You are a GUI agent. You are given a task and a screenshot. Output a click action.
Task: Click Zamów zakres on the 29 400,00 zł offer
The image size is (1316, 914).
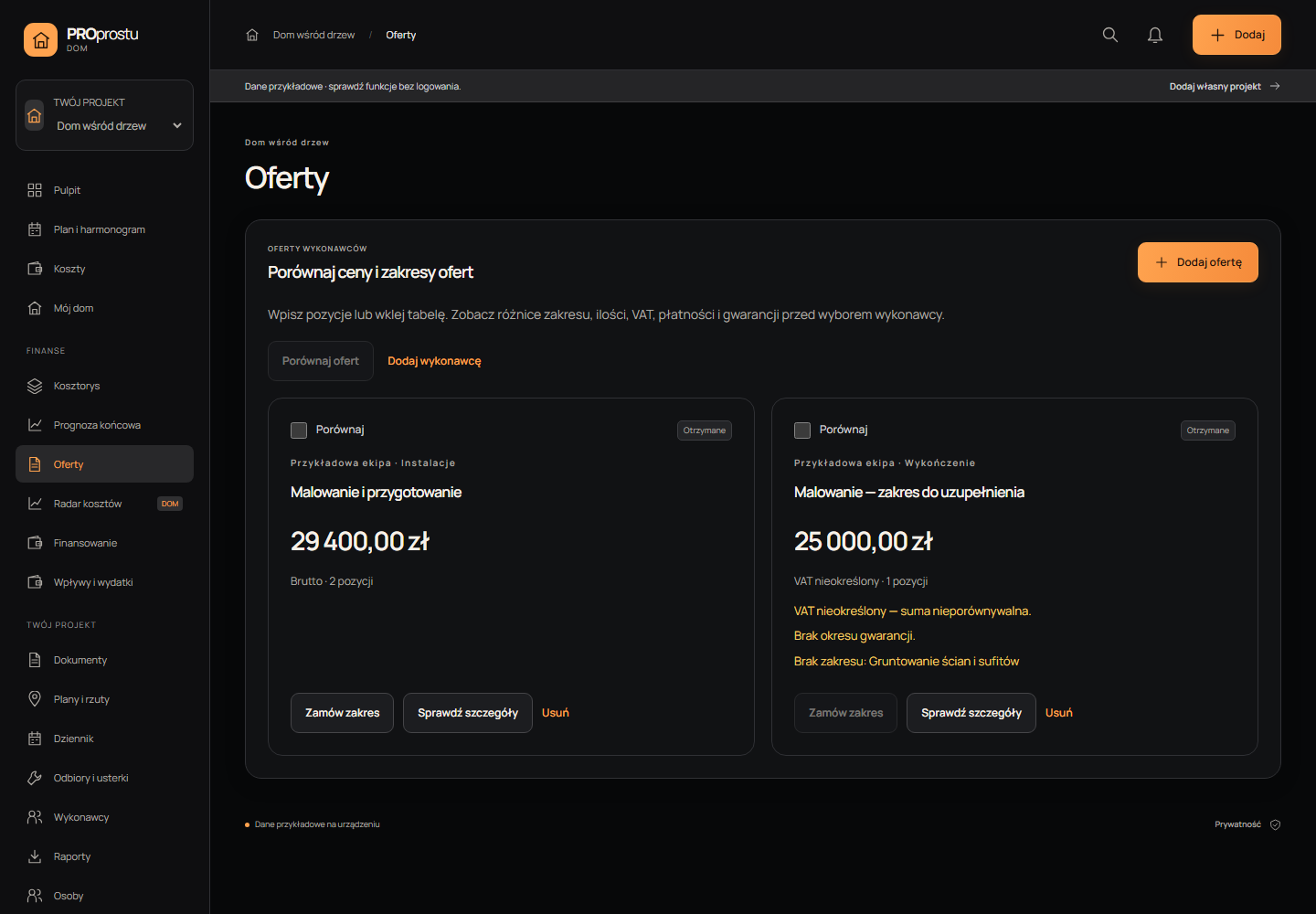pos(343,713)
